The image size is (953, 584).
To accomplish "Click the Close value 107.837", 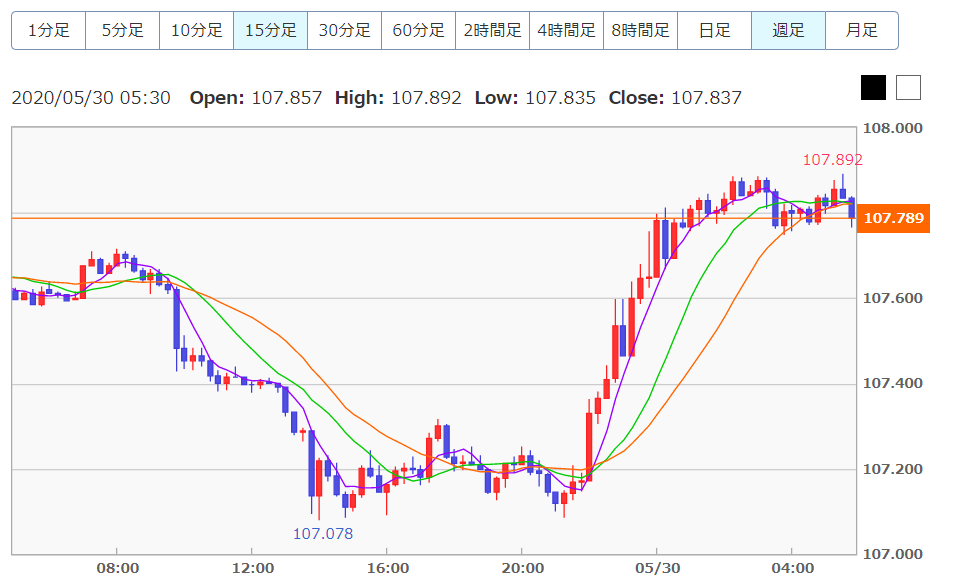I will pos(707,98).
